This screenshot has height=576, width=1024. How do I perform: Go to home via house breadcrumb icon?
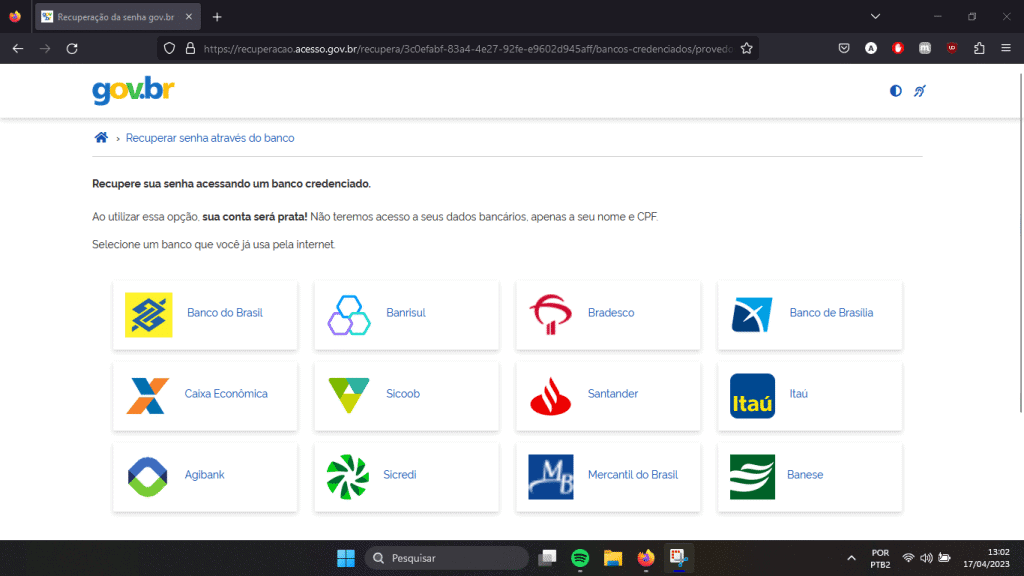tap(101, 137)
